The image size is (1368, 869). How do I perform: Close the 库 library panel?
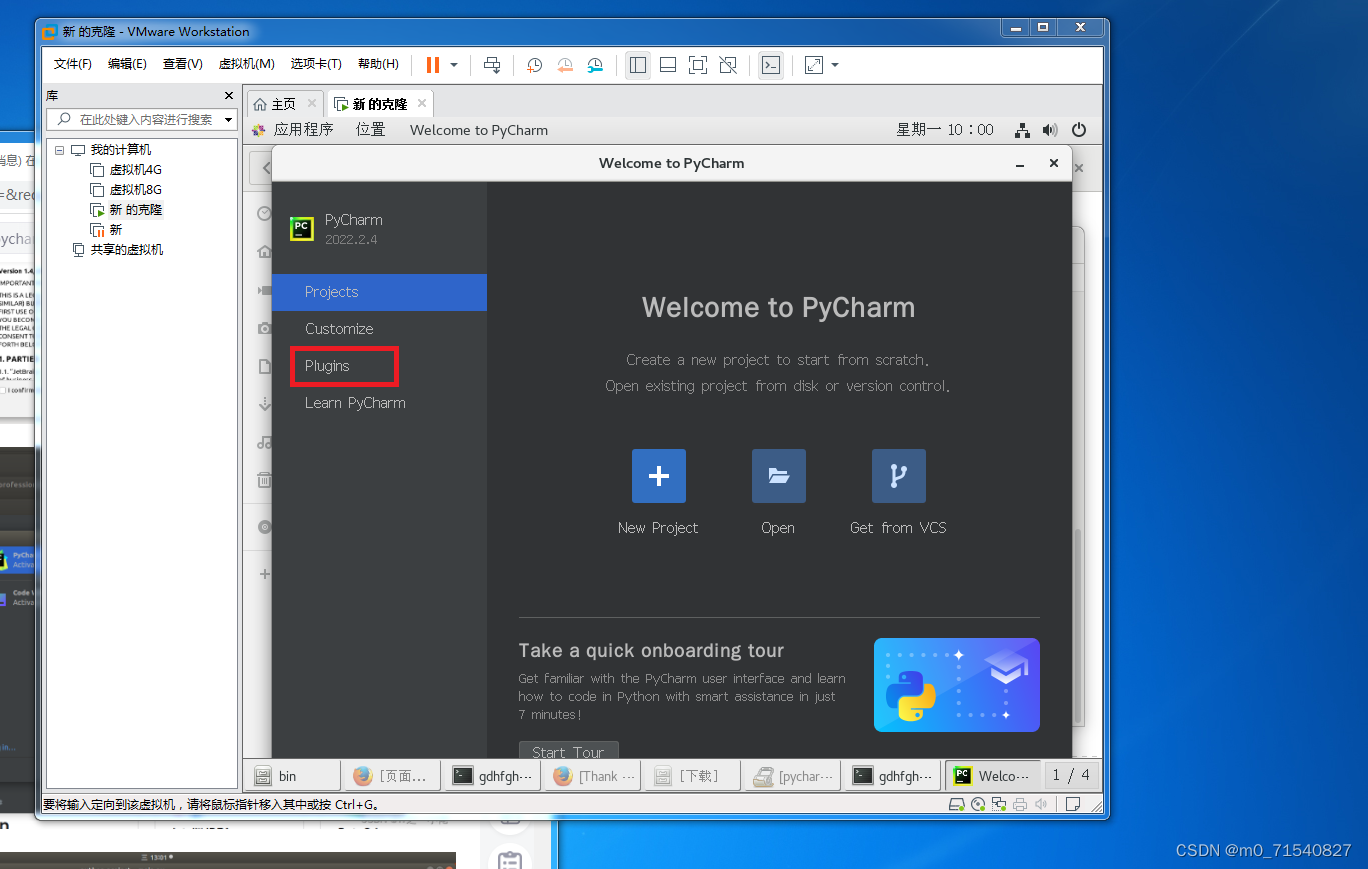coord(228,96)
